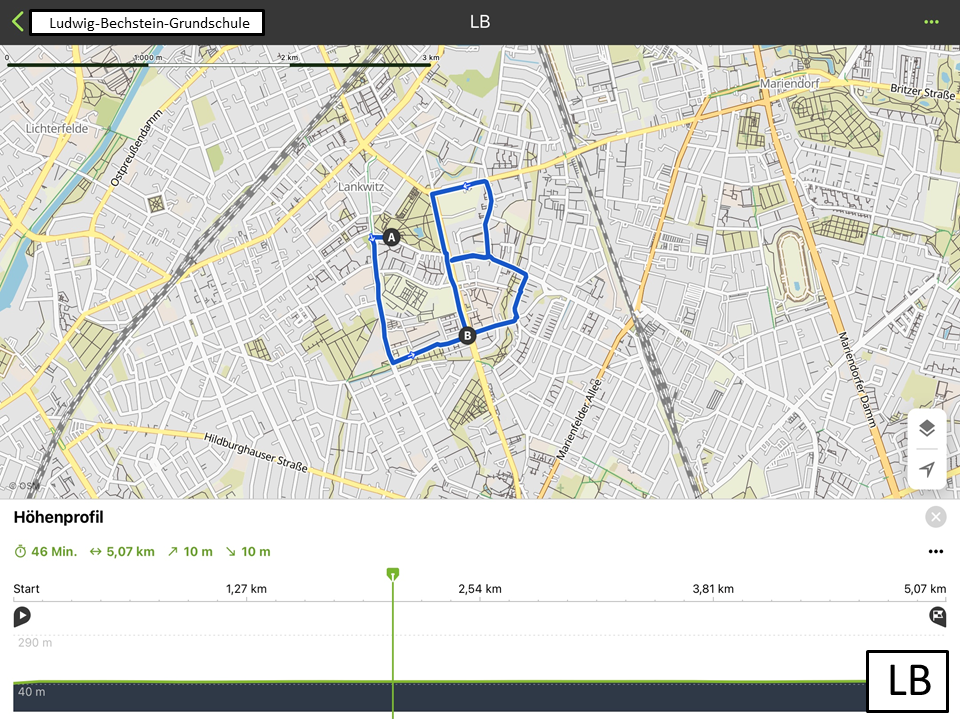Image resolution: width=960 pixels, height=720 pixels.
Task: Click the start play marker icon
Action: click(22, 616)
